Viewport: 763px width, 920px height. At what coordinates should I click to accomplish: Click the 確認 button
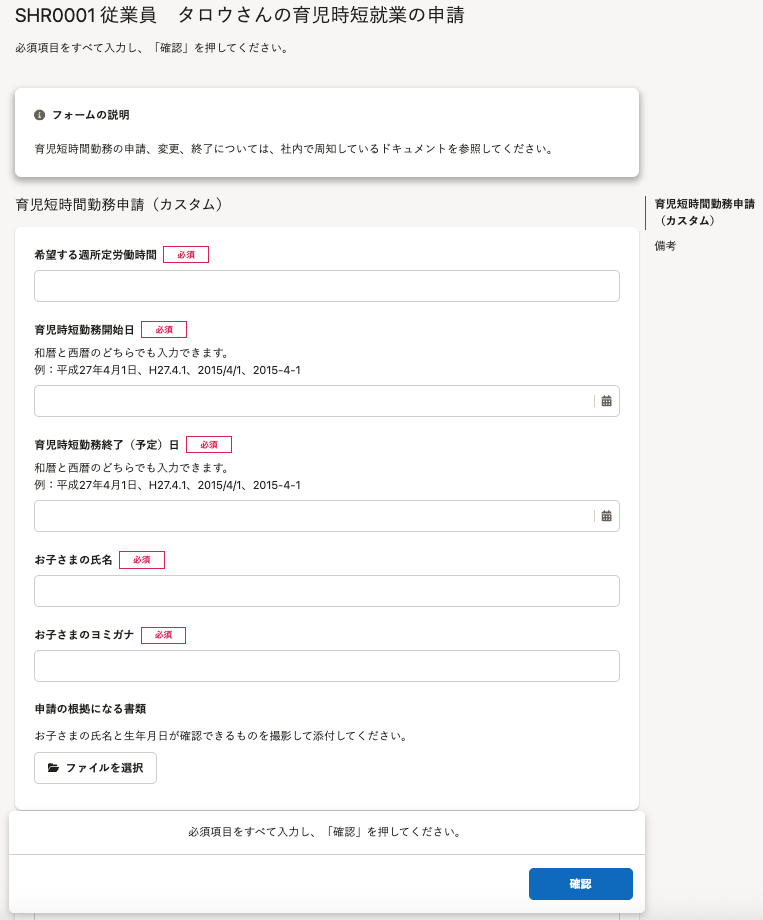(580, 884)
